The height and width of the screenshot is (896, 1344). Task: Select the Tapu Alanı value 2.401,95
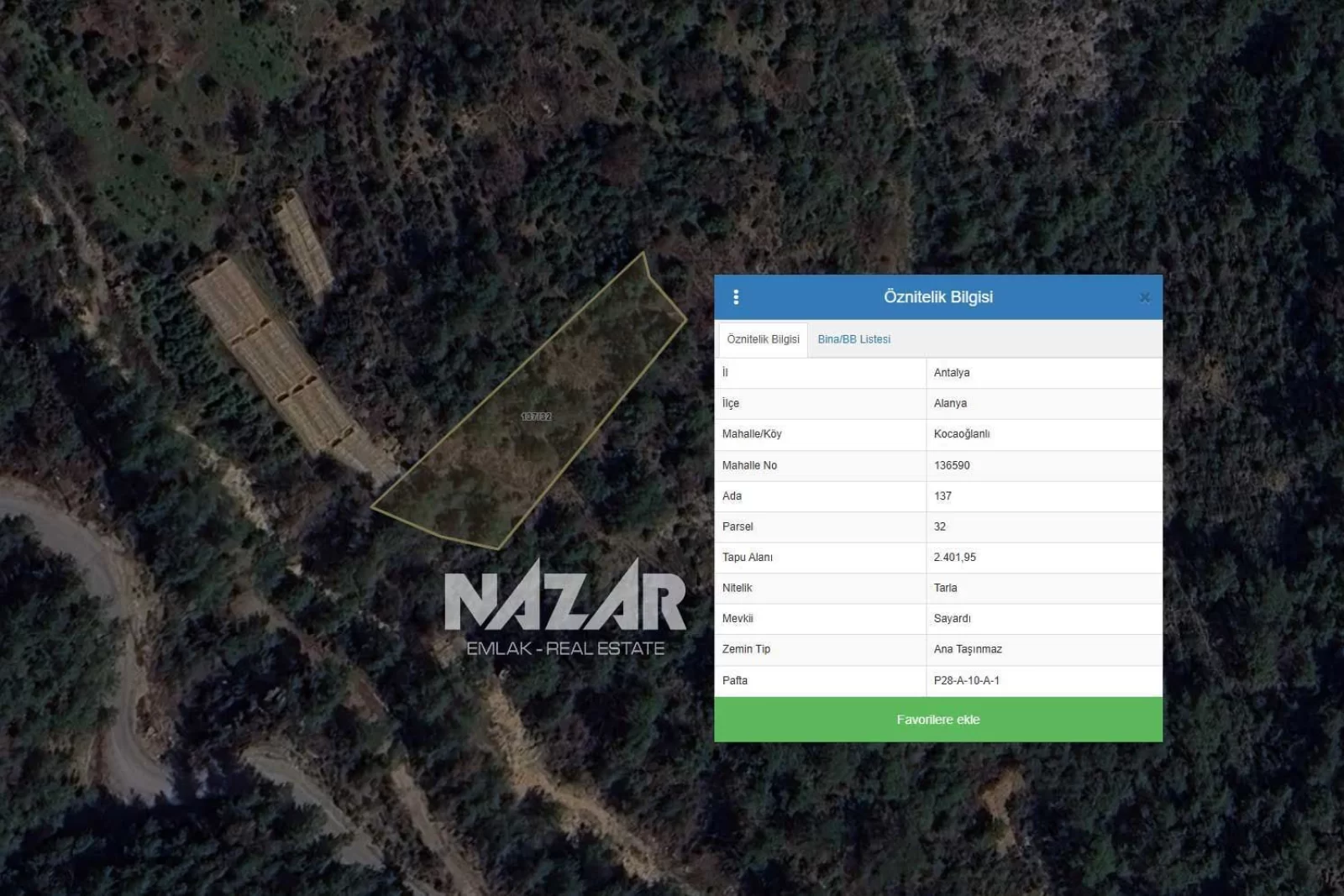(954, 558)
